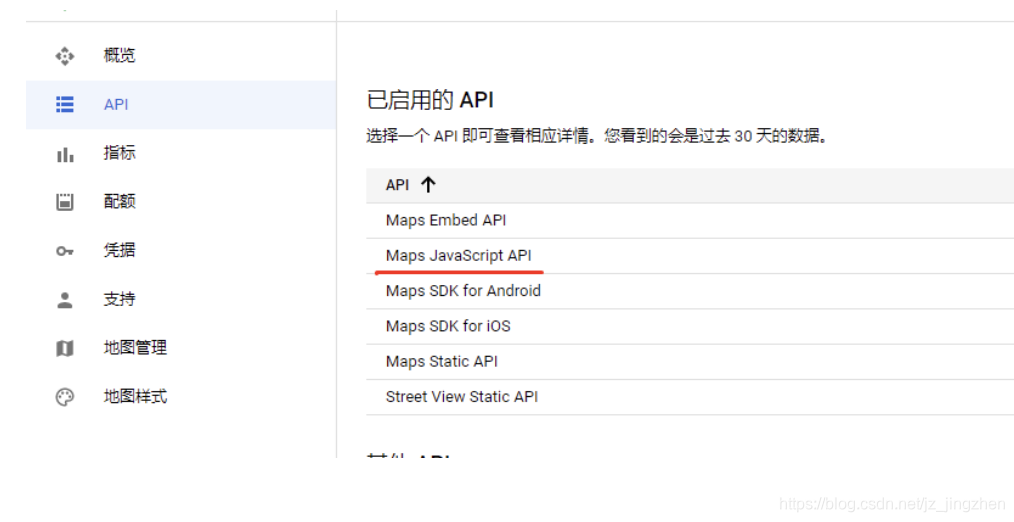
Task: Sort by API column arrow
Action: [x=428, y=185]
